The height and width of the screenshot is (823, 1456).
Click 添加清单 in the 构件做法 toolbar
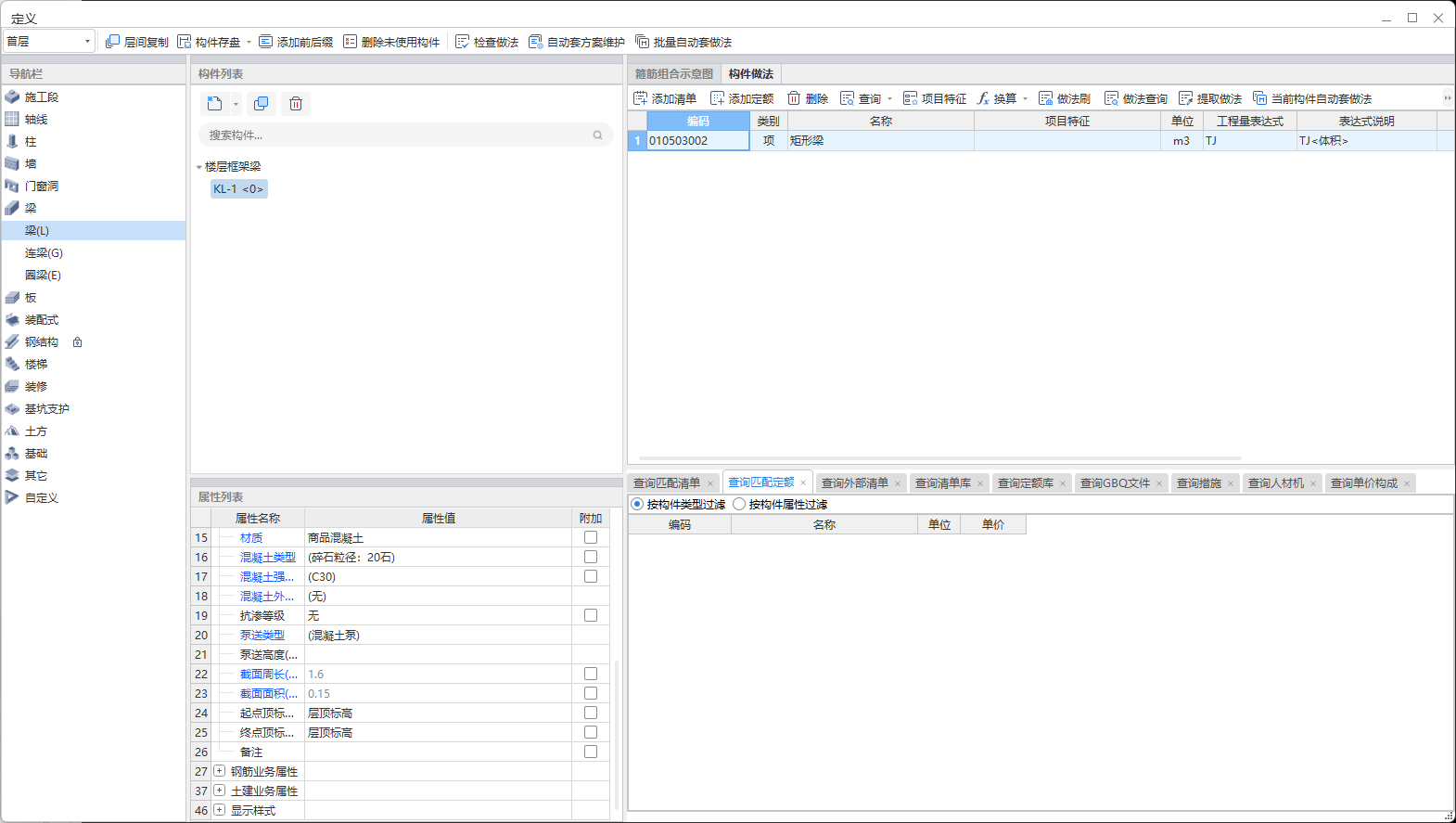pyautogui.click(x=665, y=98)
